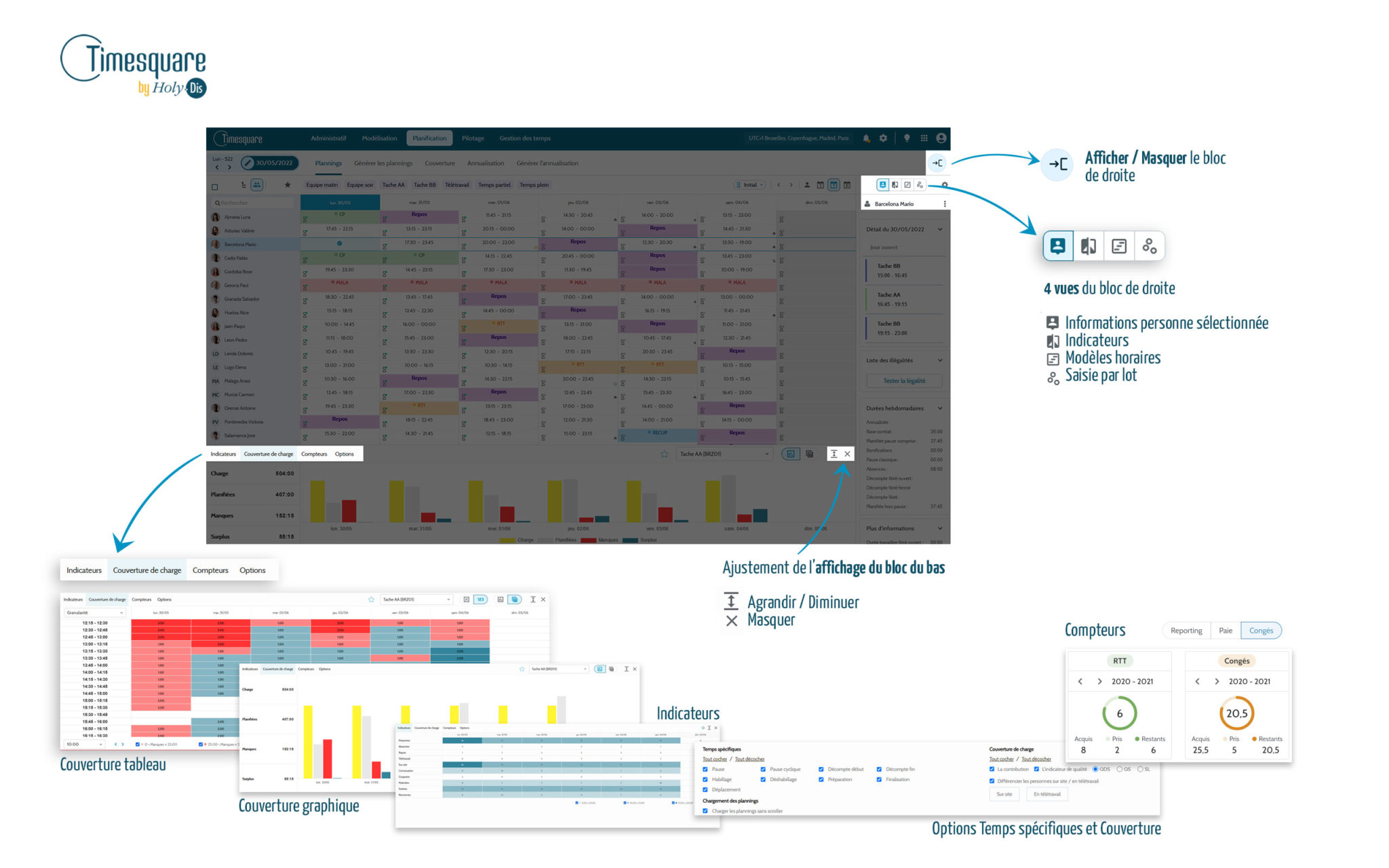Image resolution: width=1389 pixels, height=868 pixels.
Task: Click the large person info view icon in callout
Action: pyautogui.click(x=1057, y=245)
